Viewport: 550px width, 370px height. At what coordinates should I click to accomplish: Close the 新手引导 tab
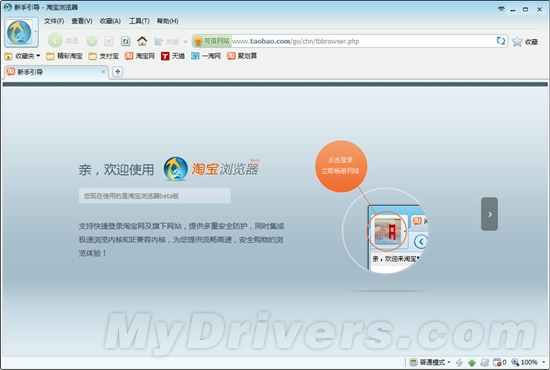[x=103, y=72]
